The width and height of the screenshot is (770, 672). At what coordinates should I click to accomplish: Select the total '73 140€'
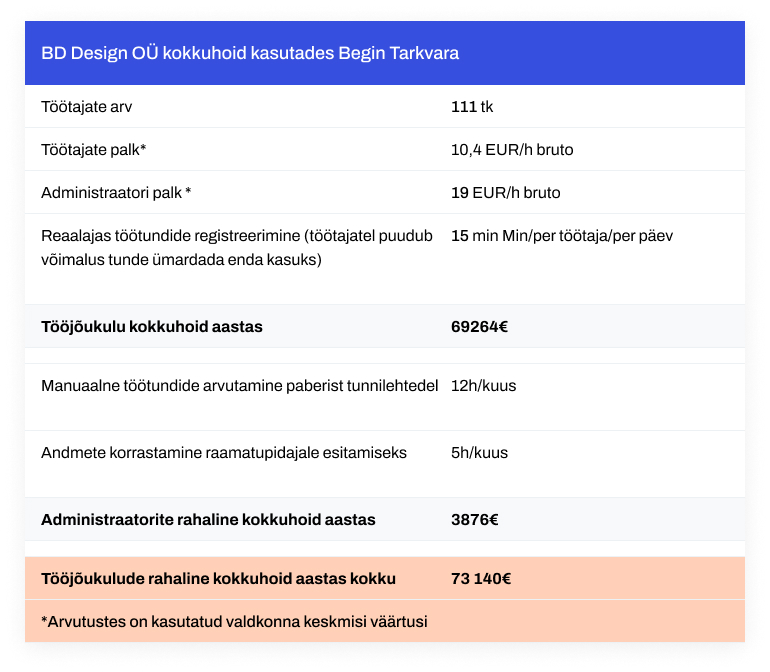tap(481, 579)
